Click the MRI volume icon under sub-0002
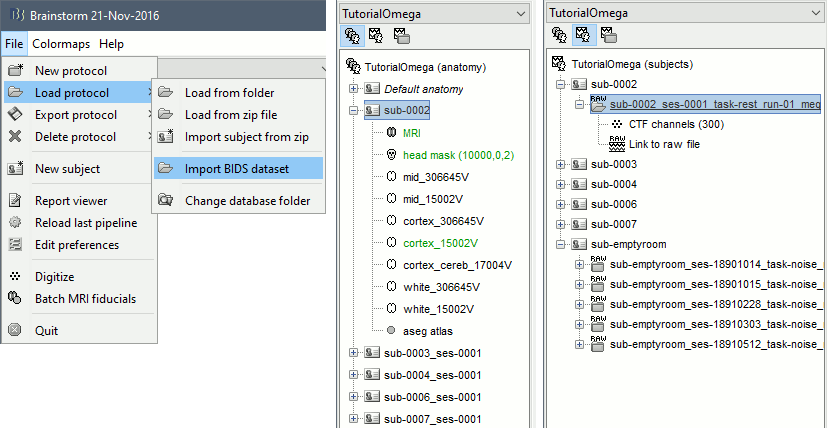Screen dimensions: 828x428 pos(391,133)
